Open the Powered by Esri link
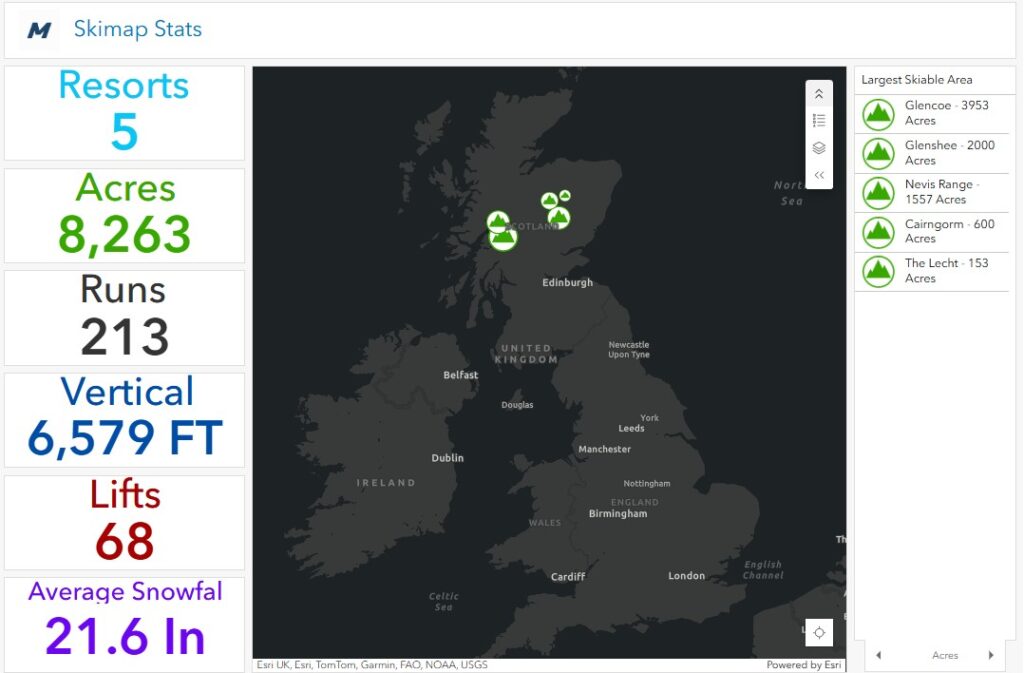The width and height of the screenshot is (1024, 673). 802,665
